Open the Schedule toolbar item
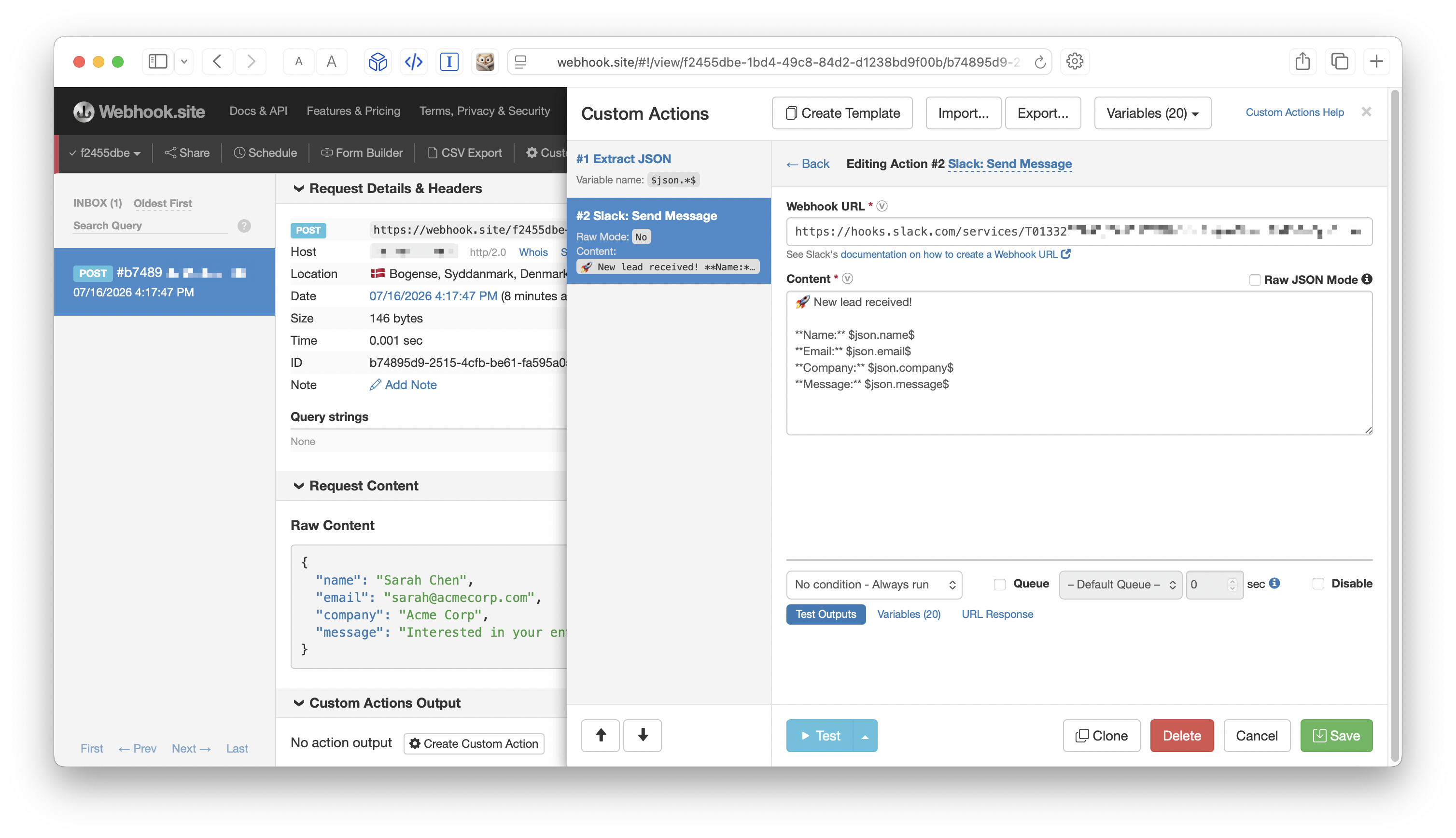The width and height of the screenshot is (1456, 838). (266, 153)
